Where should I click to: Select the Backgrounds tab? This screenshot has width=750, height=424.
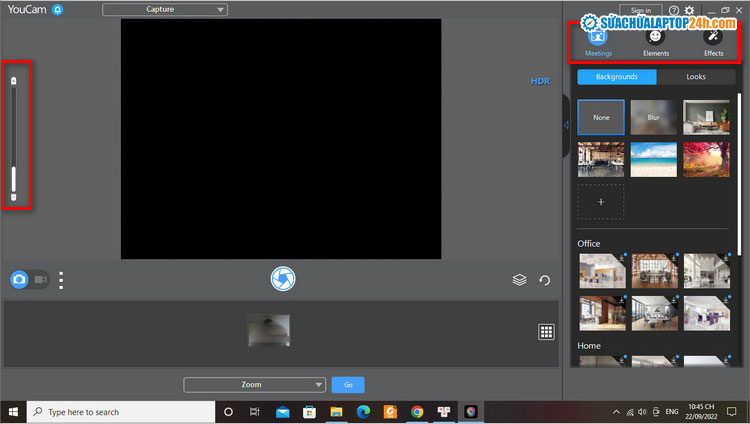[x=617, y=77]
